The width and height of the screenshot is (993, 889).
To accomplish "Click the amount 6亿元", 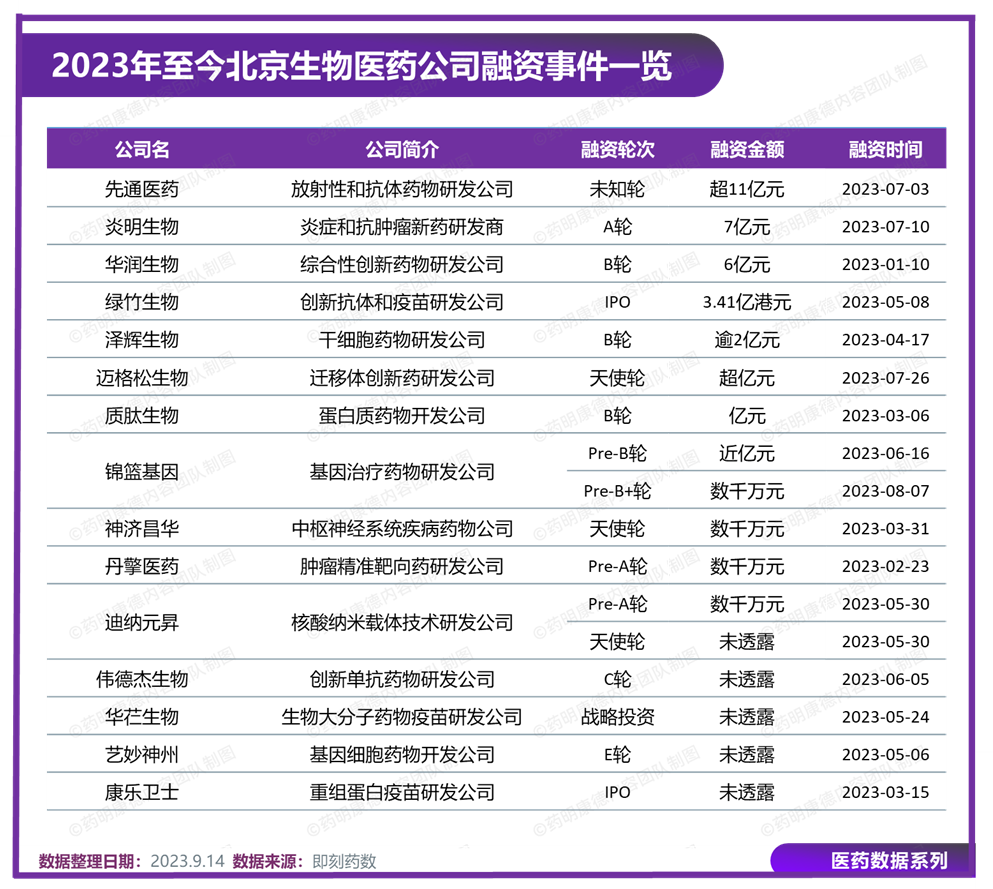I will (747, 264).
